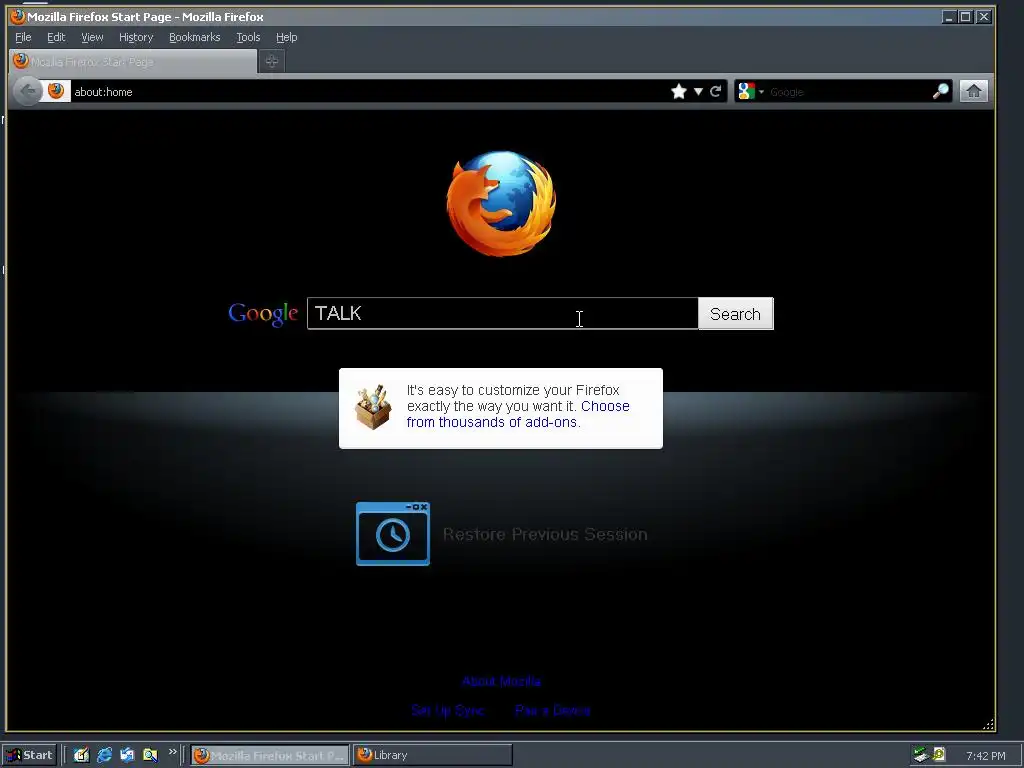Open the History menu
1024x768 pixels.
tap(136, 37)
